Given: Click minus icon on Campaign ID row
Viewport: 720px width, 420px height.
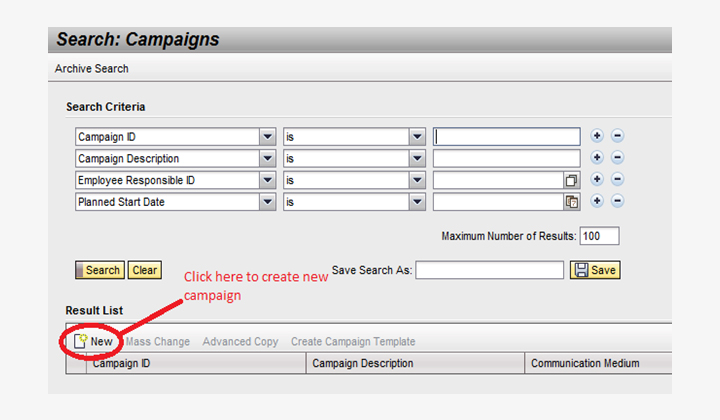Looking at the screenshot, I should pyautogui.click(x=617, y=137).
